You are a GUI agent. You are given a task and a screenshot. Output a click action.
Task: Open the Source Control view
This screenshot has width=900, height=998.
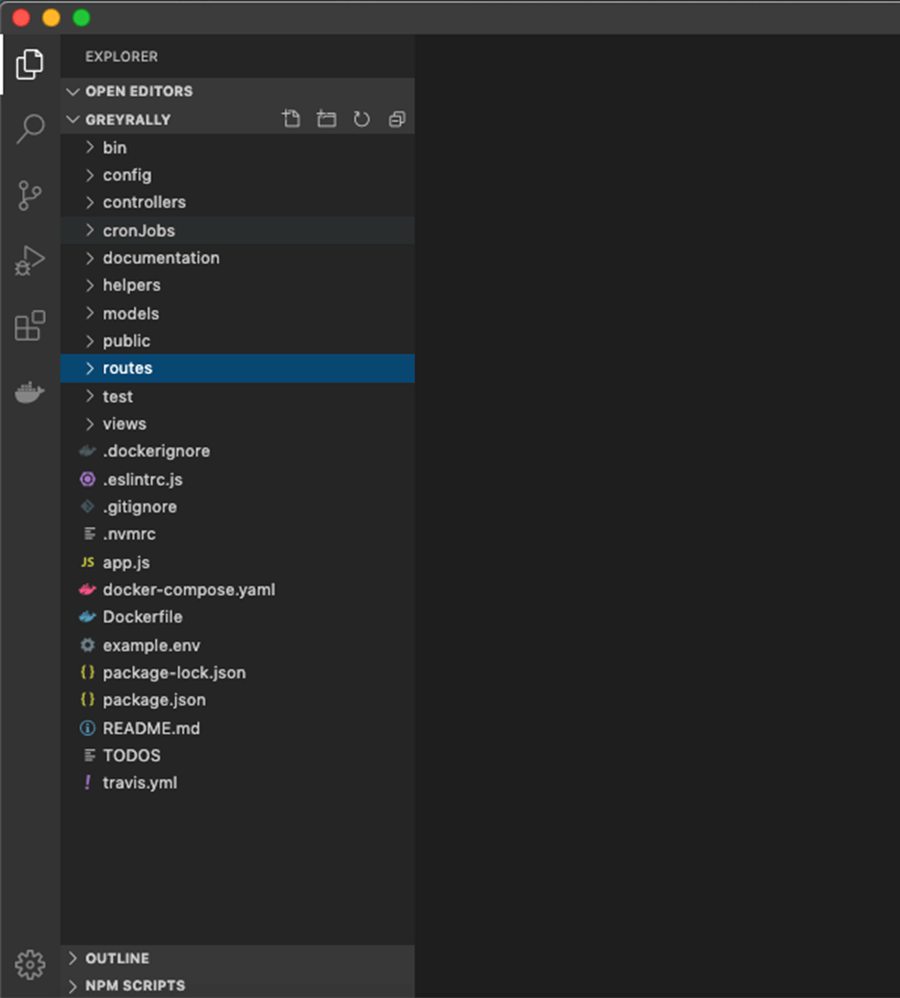(x=30, y=196)
